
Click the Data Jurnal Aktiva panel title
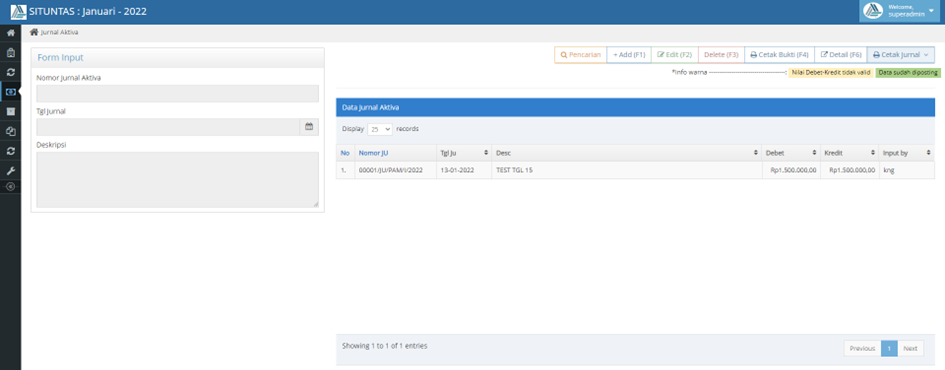tap(371, 107)
